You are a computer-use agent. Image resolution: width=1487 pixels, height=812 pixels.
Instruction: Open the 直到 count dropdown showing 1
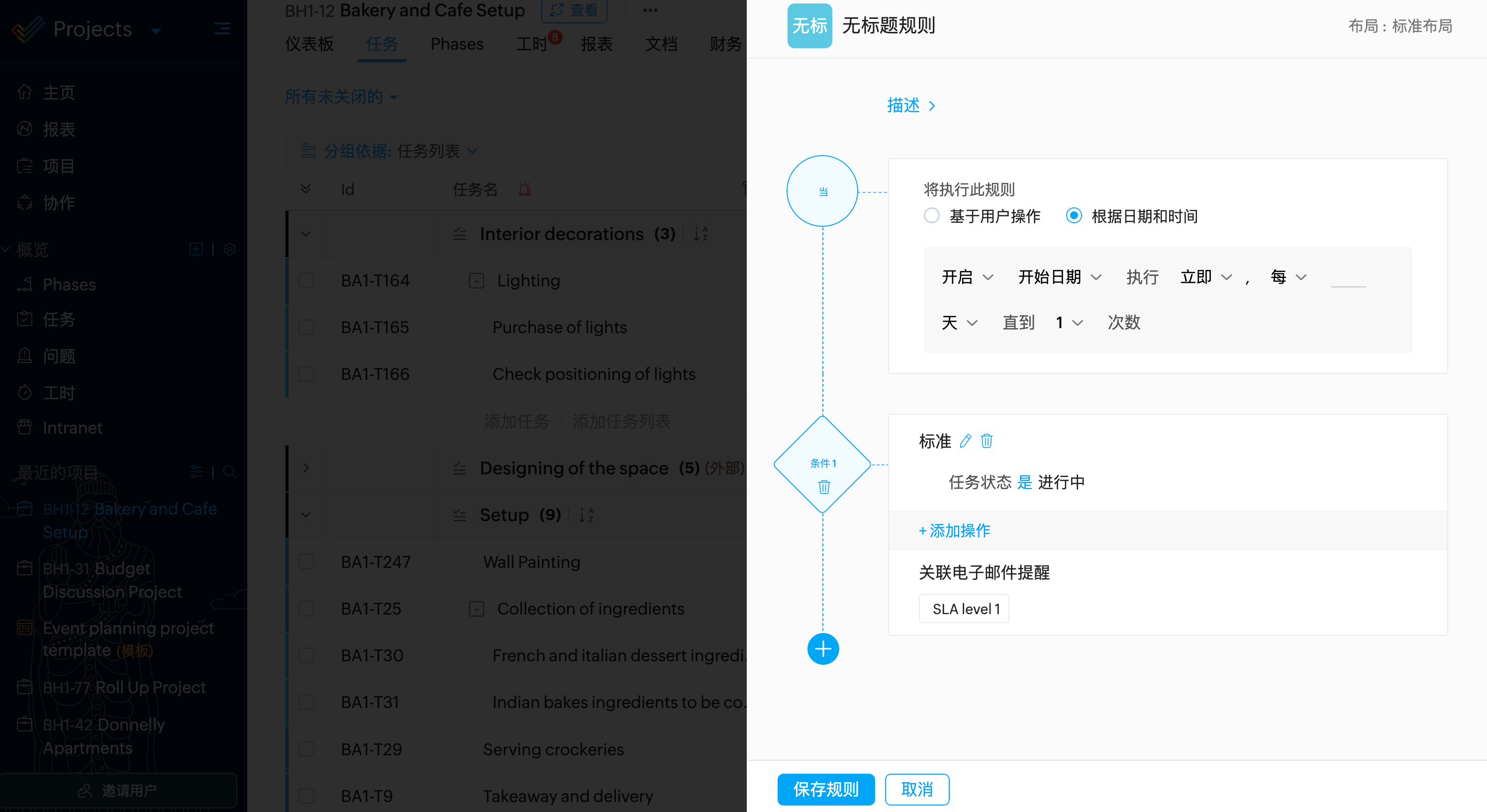[1069, 323]
